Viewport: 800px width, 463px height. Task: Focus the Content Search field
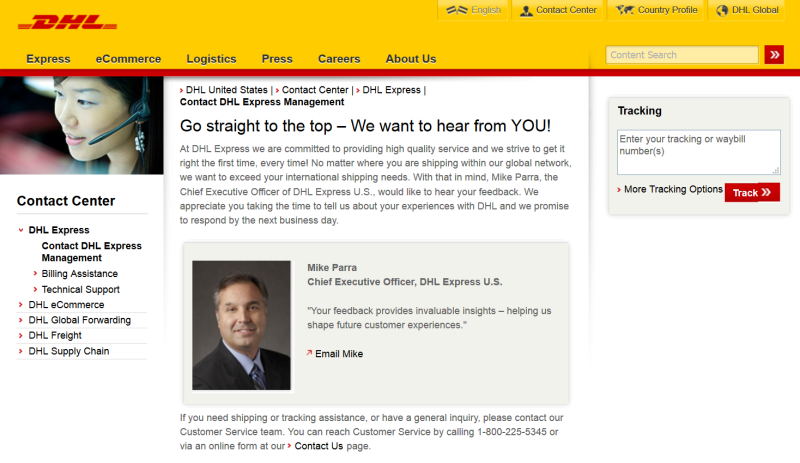tap(681, 55)
